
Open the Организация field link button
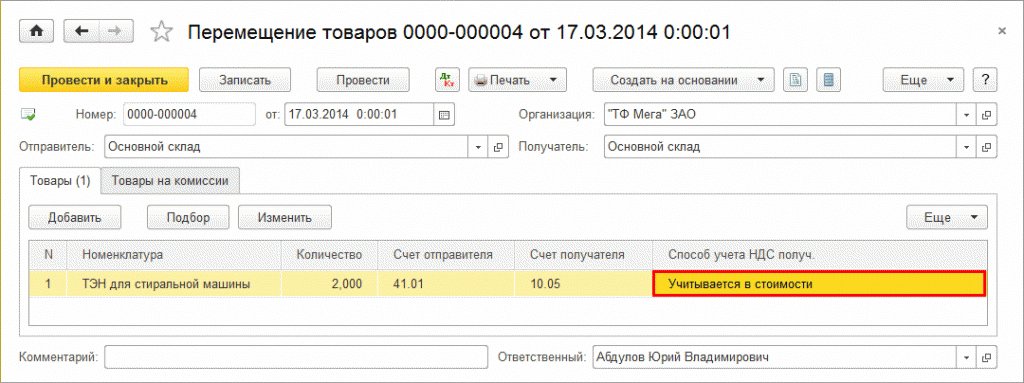coord(986,115)
